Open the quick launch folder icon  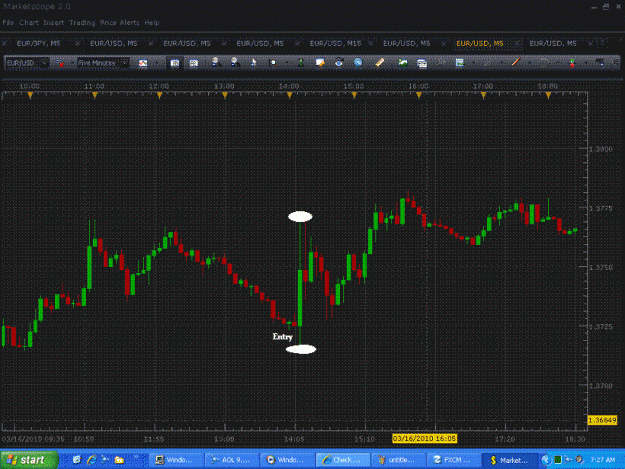(x=119, y=460)
